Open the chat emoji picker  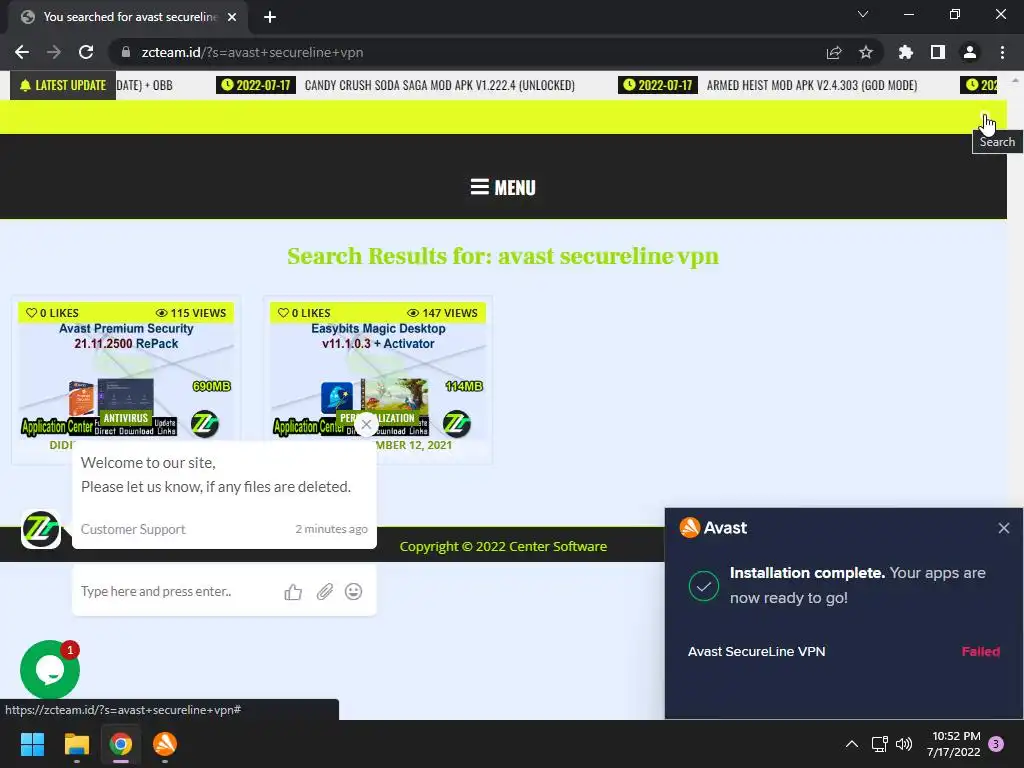coord(353,592)
